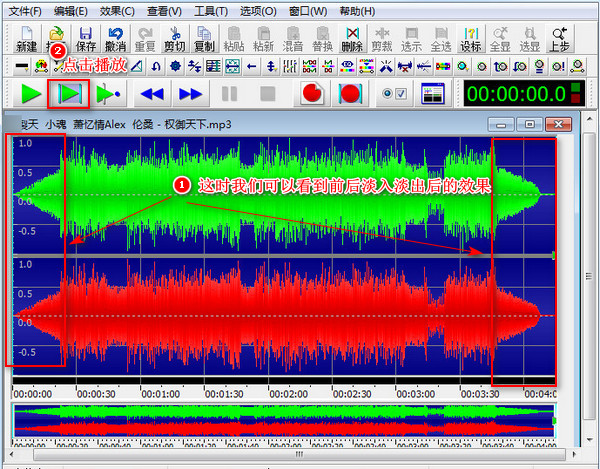Click the 剪切 (Cut) scissors icon

175,39
